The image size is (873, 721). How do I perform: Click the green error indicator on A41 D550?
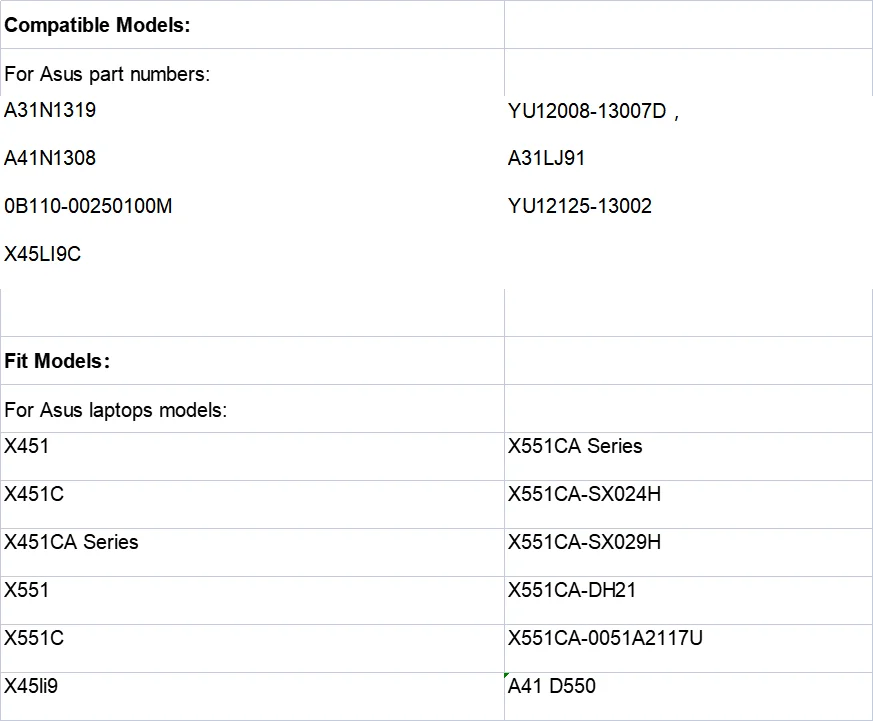[x=508, y=676]
